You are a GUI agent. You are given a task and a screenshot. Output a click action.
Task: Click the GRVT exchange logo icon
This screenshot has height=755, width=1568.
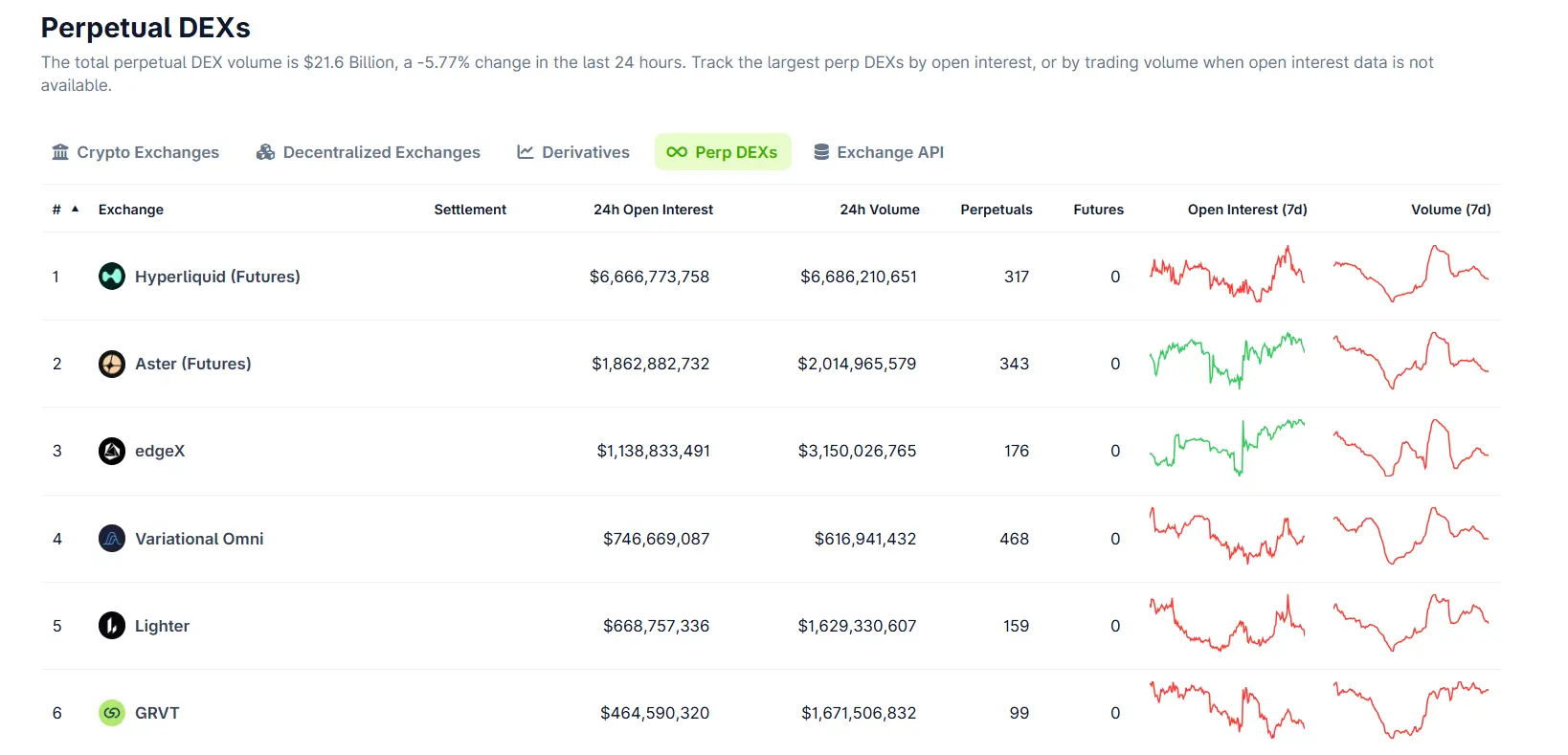tap(112, 713)
